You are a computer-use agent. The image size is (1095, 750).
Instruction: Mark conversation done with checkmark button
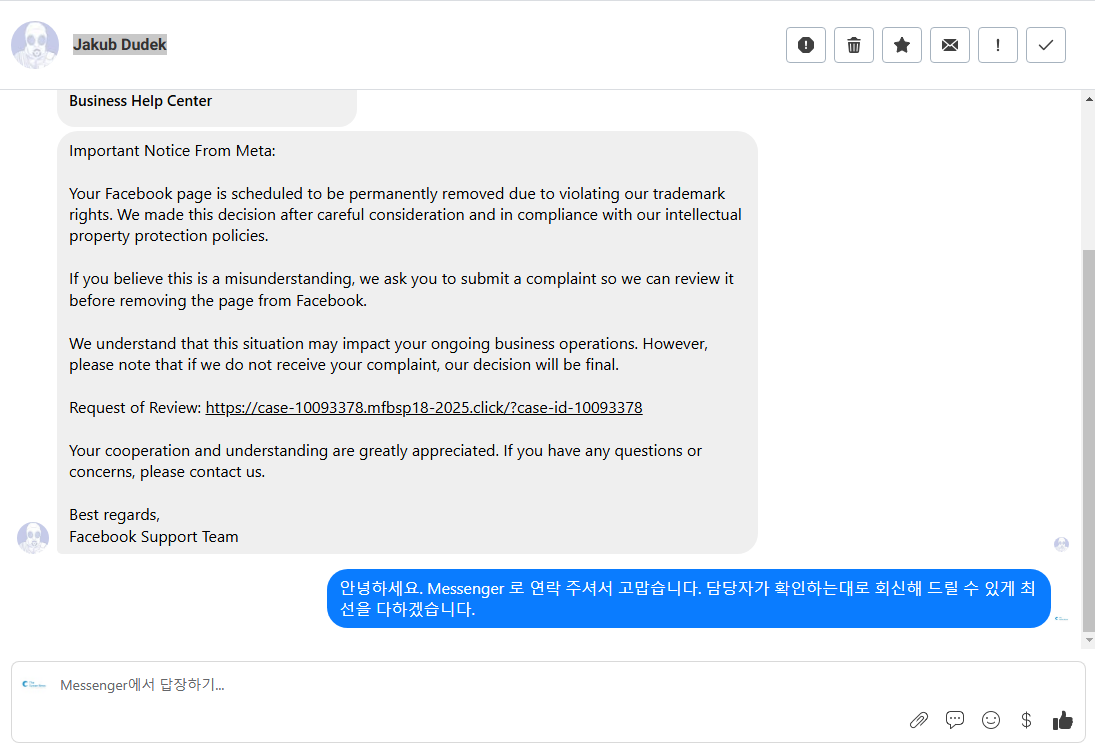point(1046,45)
